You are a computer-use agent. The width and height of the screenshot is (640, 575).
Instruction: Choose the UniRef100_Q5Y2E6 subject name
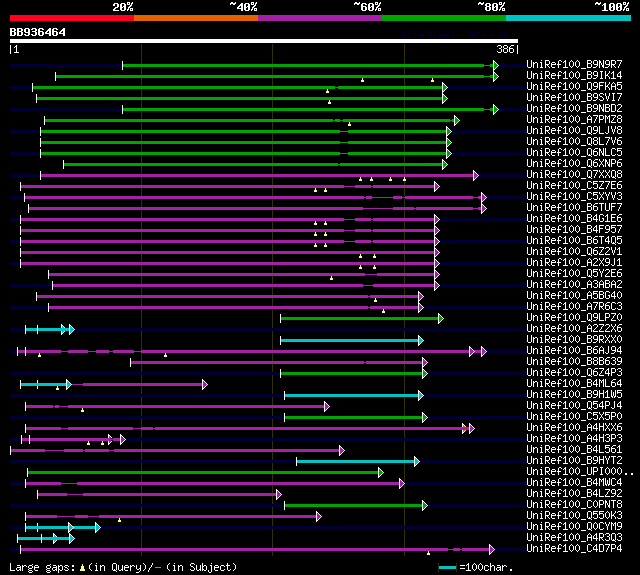pyautogui.click(x=574, y=274)
